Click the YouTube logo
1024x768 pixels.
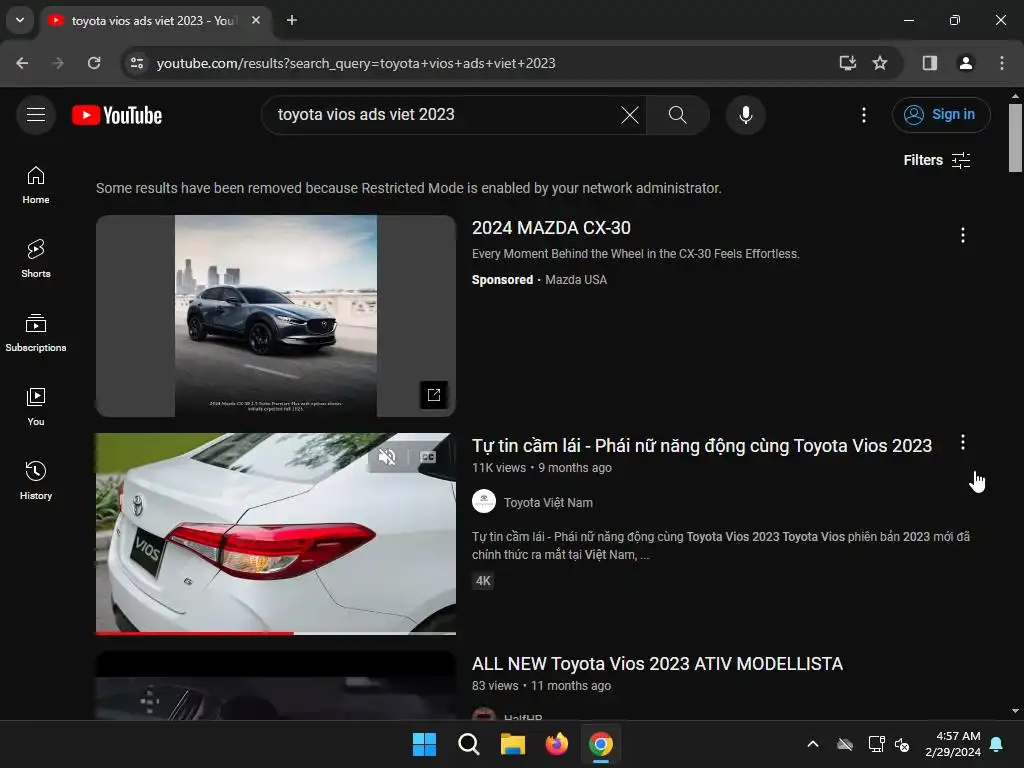coord(117,116)
